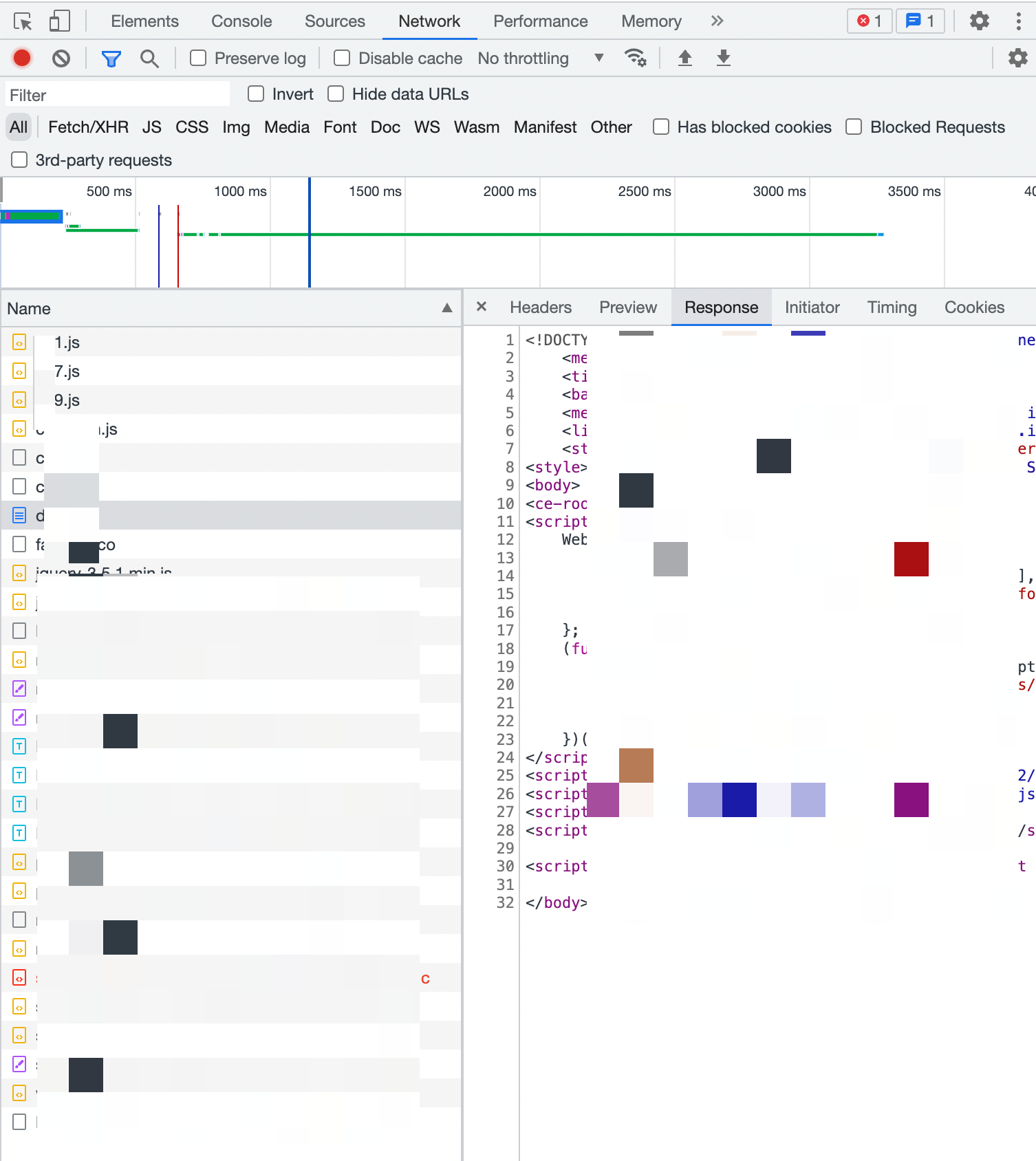Focus the Filter text field

(x=118, y=94)
